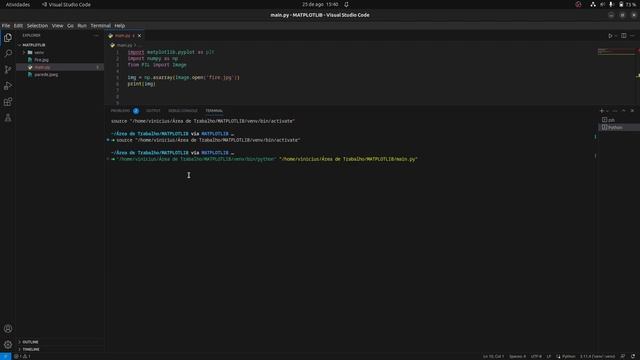Run the Python file with play button
Screen dimensions: 640x360
click(610, 36)
